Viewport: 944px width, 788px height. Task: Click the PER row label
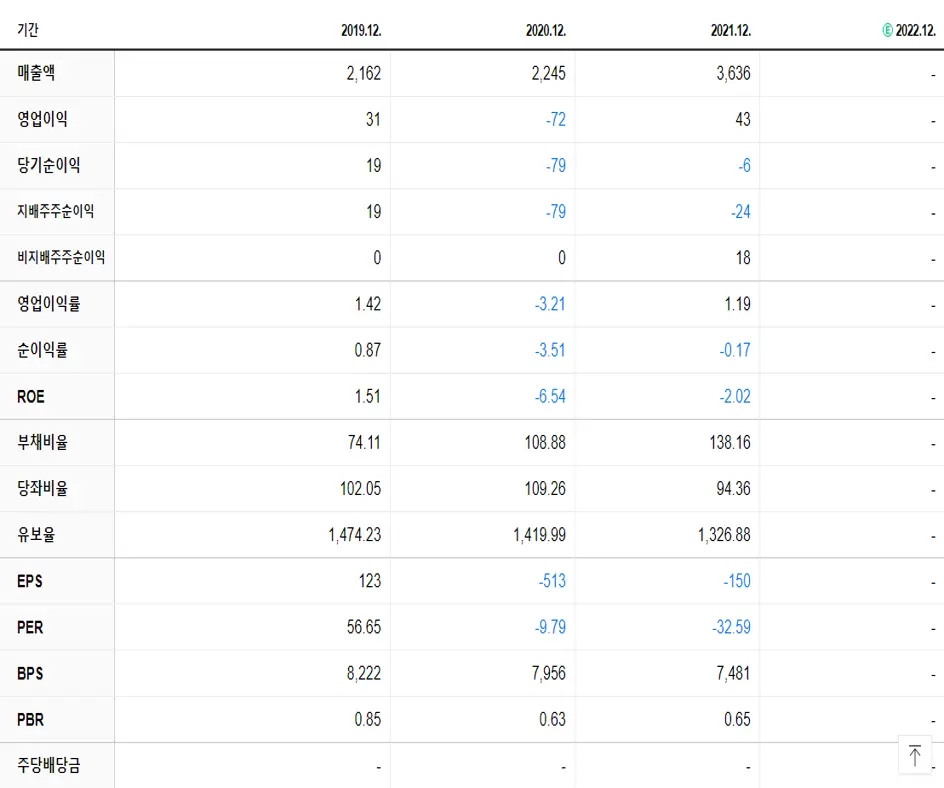click(30, 627)
